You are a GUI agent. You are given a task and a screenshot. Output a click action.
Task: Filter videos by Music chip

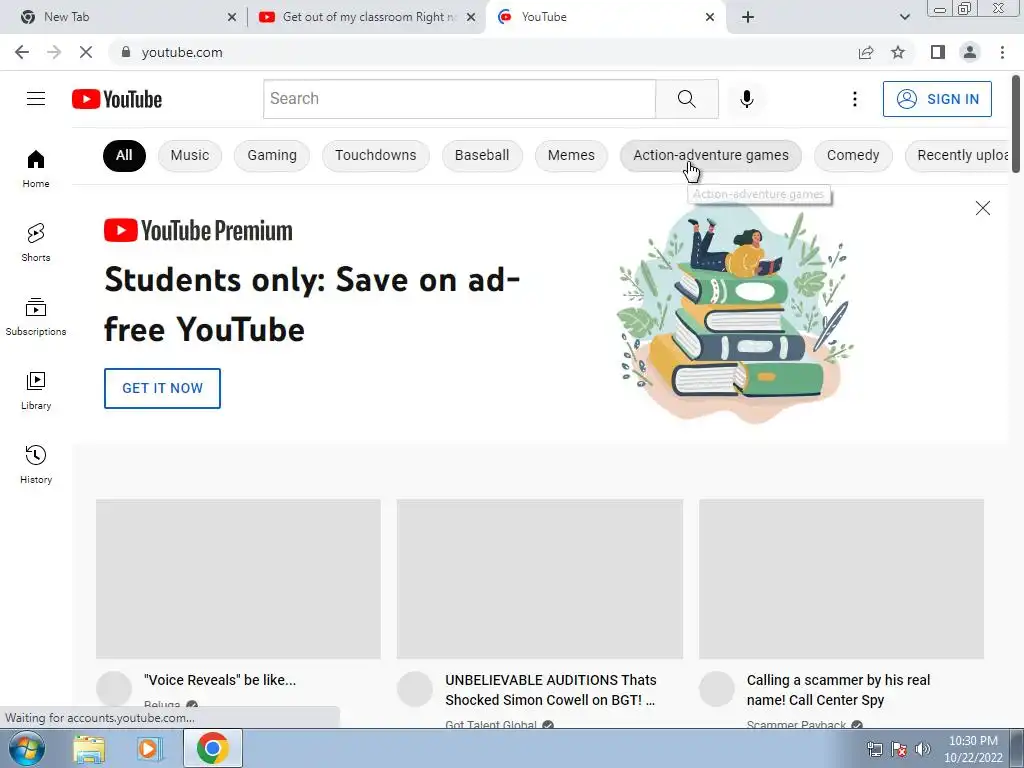(x=189, y=155)
